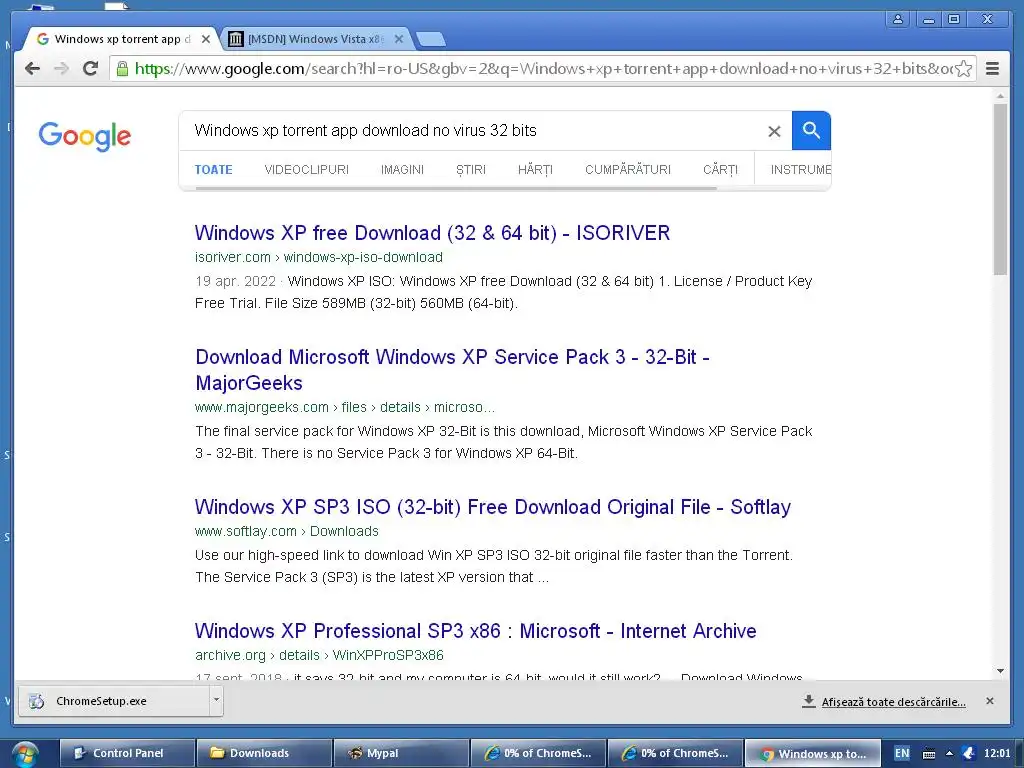
Task: Click the www.softlay.com Downloads breadcrumb
Action: coord(287,532)
